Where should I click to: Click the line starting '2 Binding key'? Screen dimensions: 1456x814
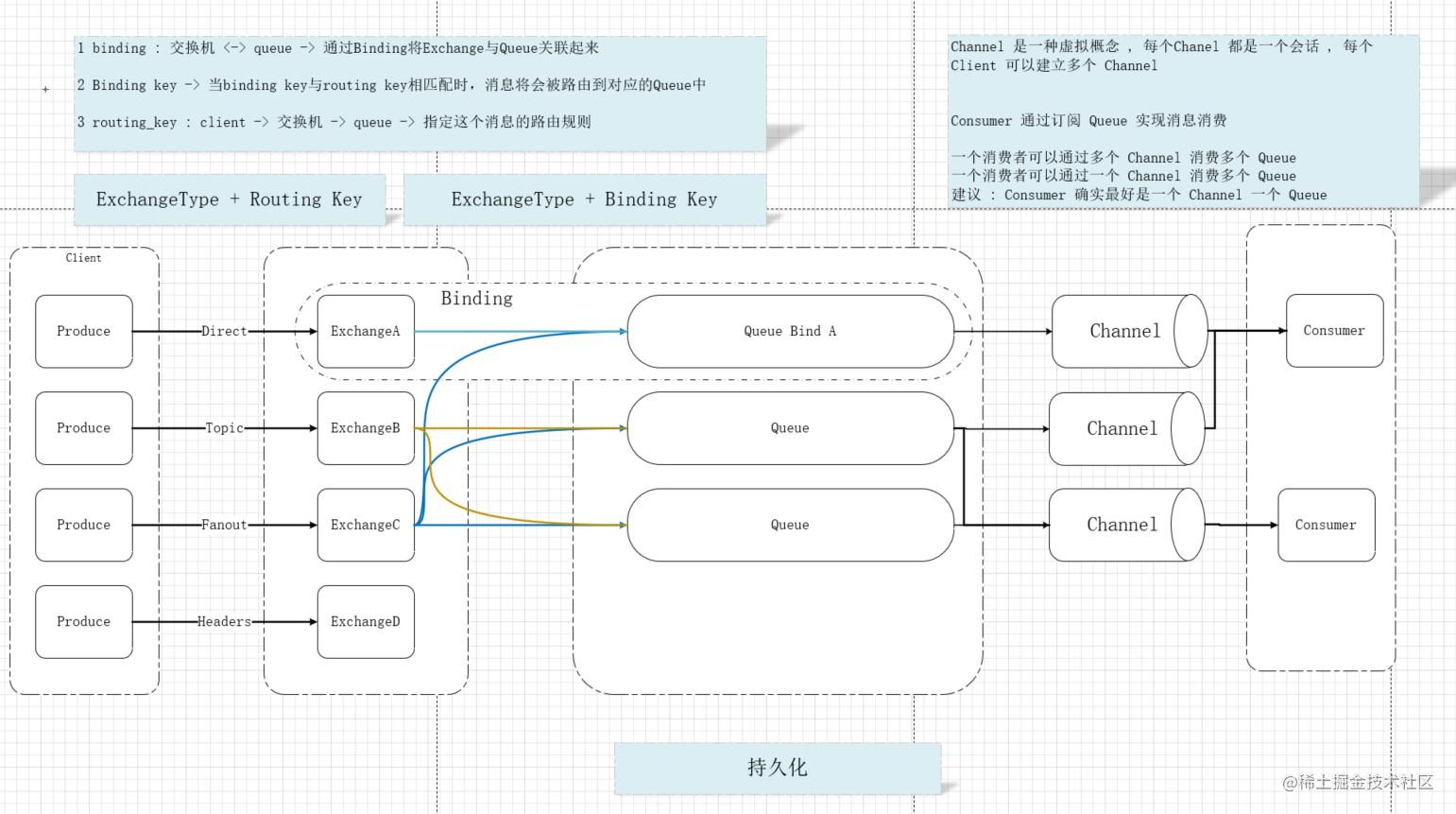click(x=392, y=85)
